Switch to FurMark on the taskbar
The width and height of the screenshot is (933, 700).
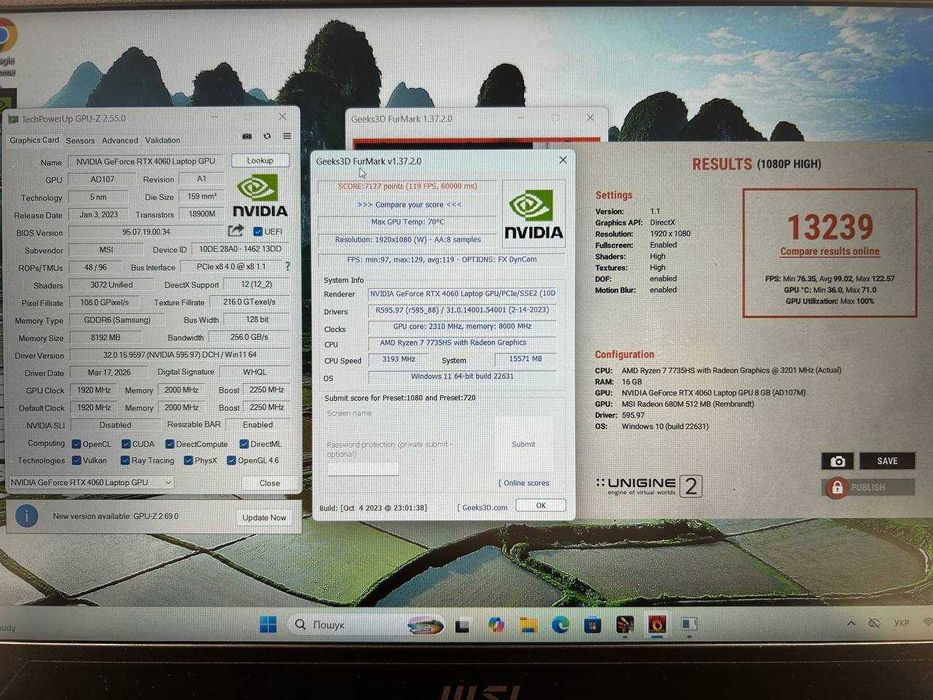tap(657, 624)
